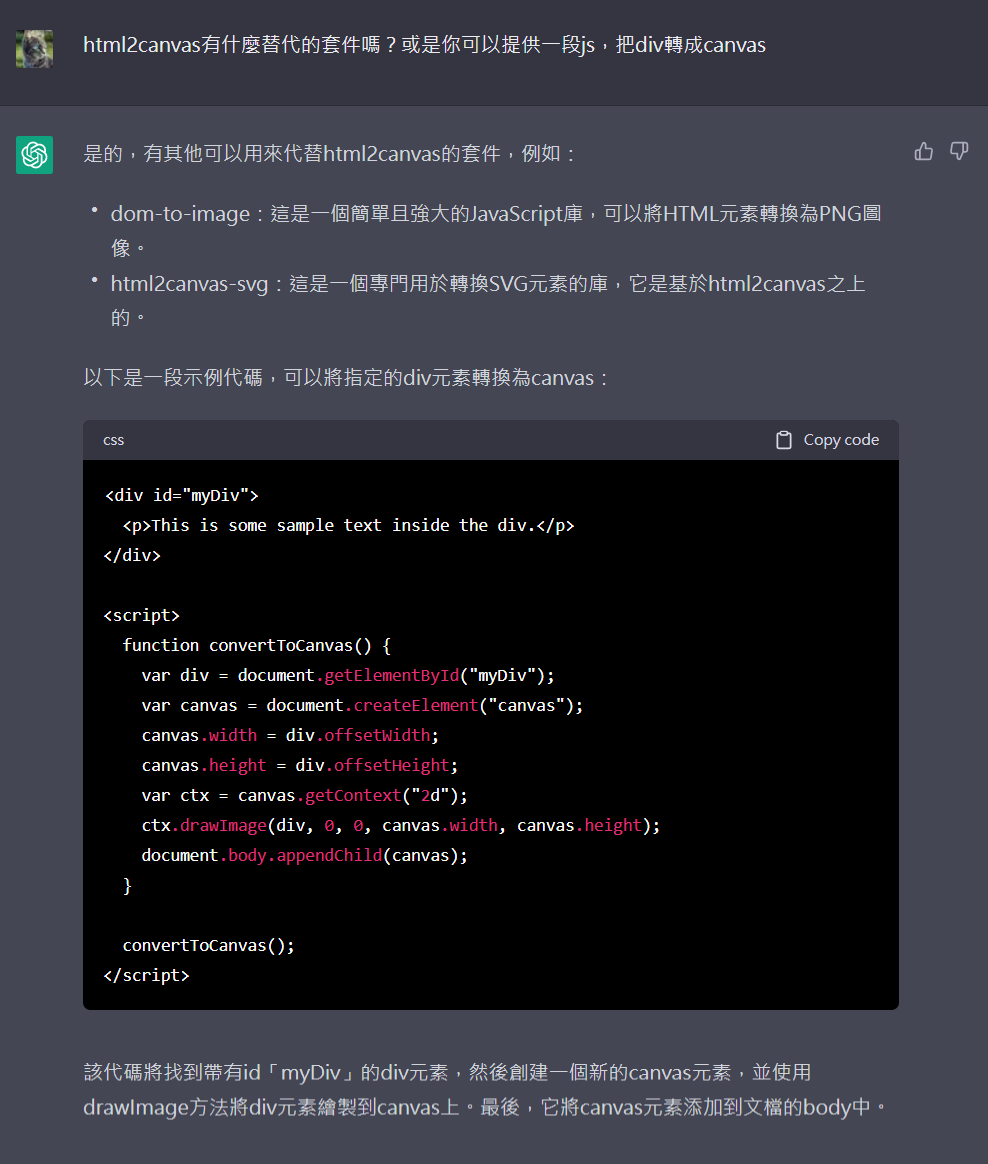
Task: Click the dom-to-image bullet text
Action: click(x=496, y=230)
